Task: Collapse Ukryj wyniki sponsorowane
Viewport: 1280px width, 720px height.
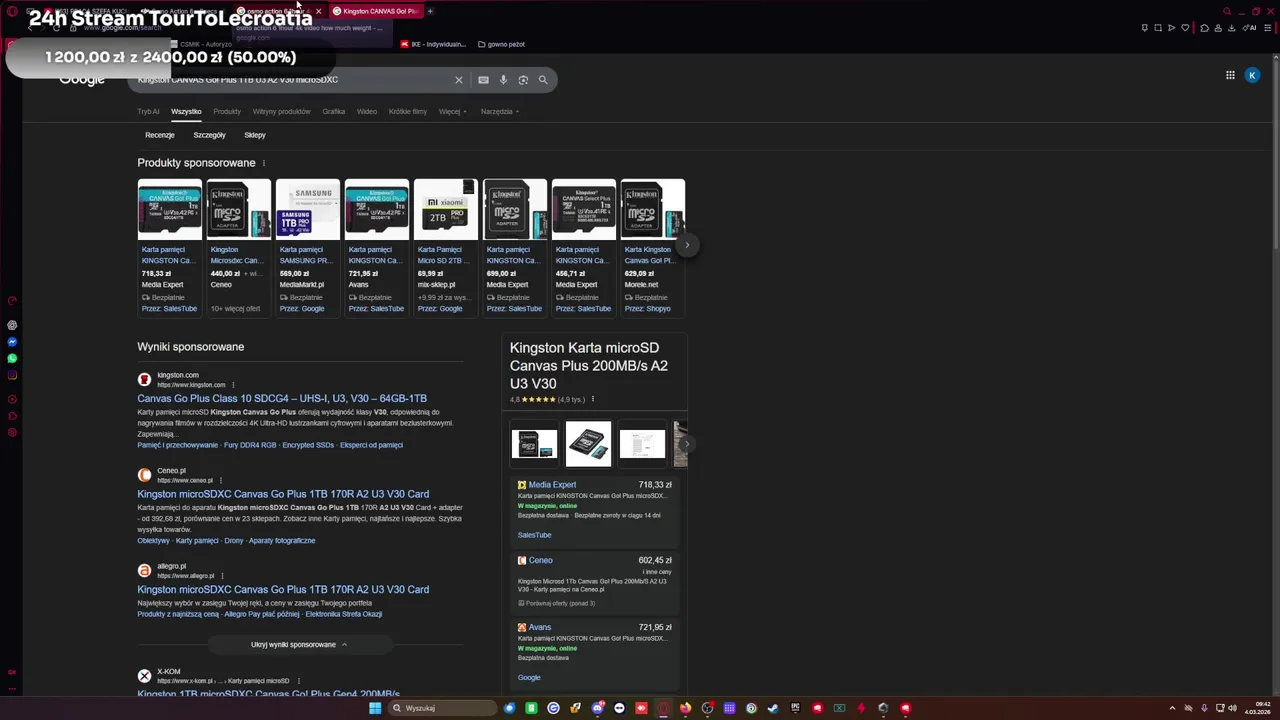Action: (299, 645)
